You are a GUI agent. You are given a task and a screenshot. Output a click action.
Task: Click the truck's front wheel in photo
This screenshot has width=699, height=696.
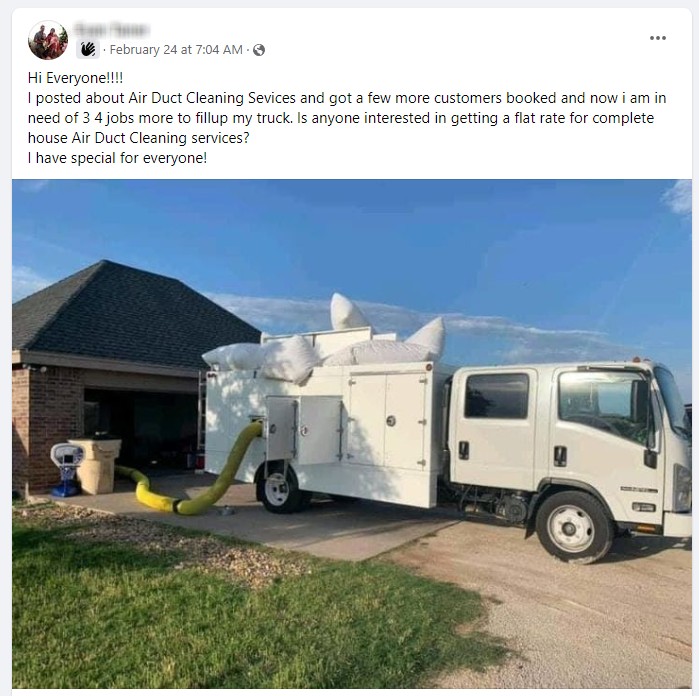[572, 528]
